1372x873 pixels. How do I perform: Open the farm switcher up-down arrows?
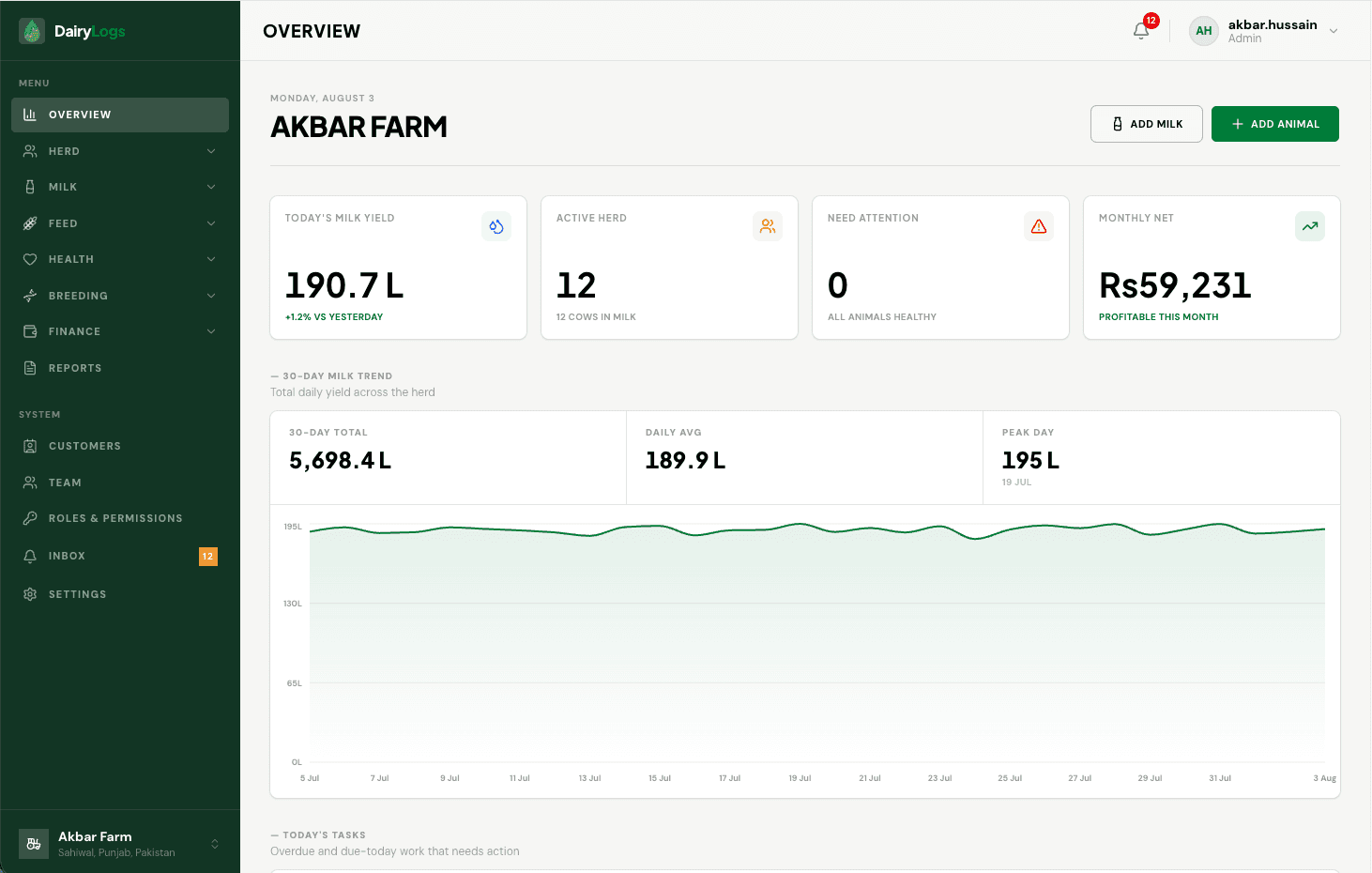pos(215,844)
